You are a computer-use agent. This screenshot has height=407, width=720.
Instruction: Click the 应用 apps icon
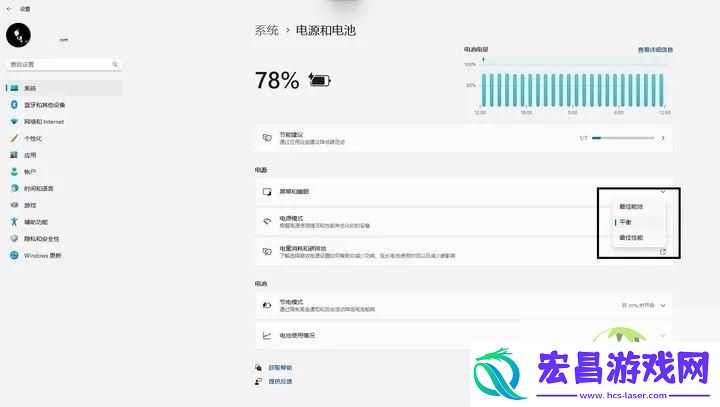point(14,155)
